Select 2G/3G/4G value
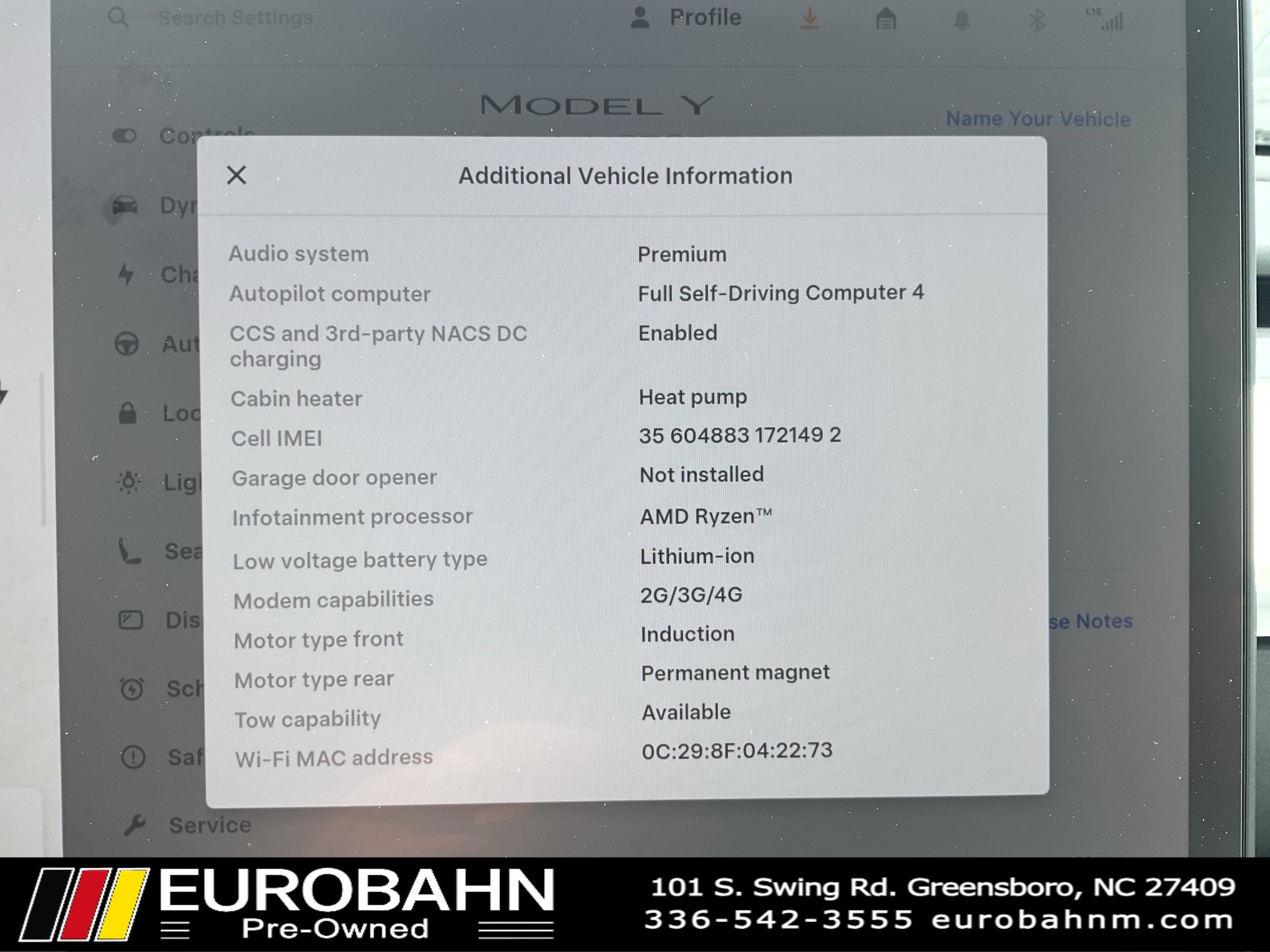The height and width of the screenshot is (952, 1270). 691,595
